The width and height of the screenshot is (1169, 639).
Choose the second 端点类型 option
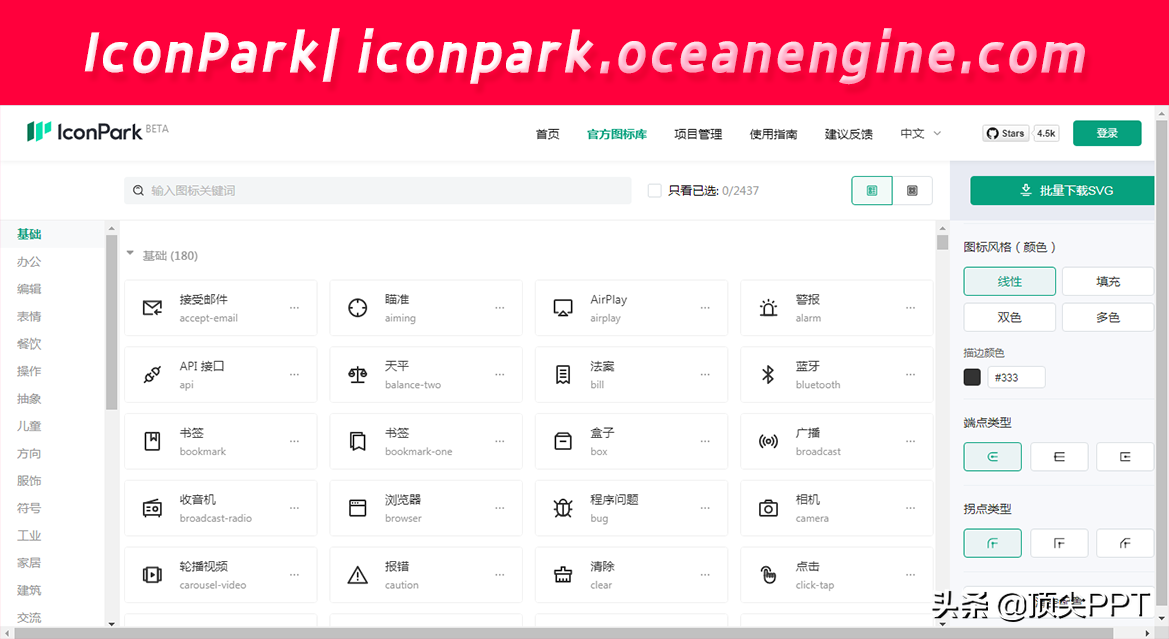tap(1059, 456)
